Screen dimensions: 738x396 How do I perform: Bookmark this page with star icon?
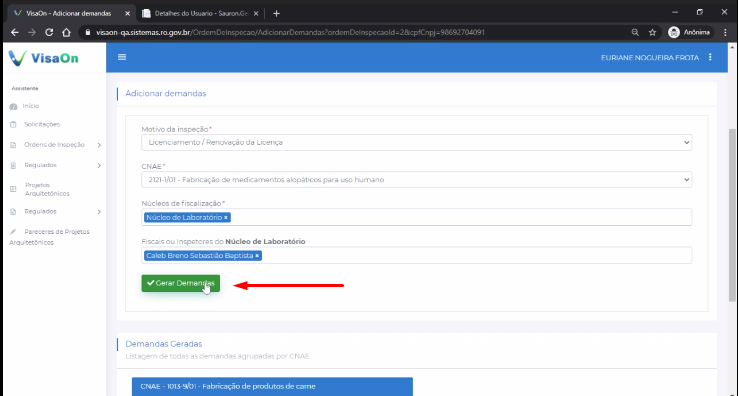[x=652, y=32]
